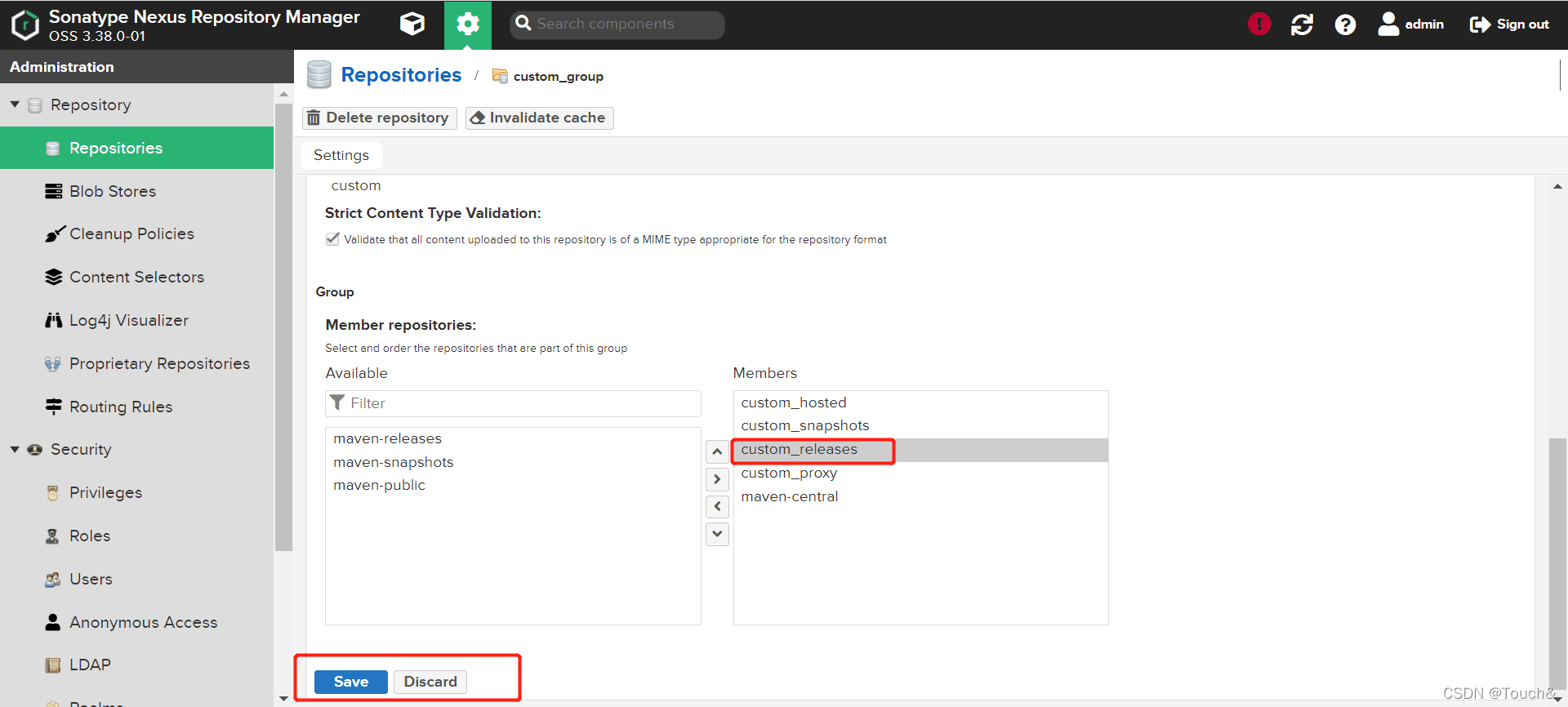Image resolution: width=1568 pixels, height=707 pixels.
Task: Click the custom_group breadcrumb
Action: click(558, 76)
